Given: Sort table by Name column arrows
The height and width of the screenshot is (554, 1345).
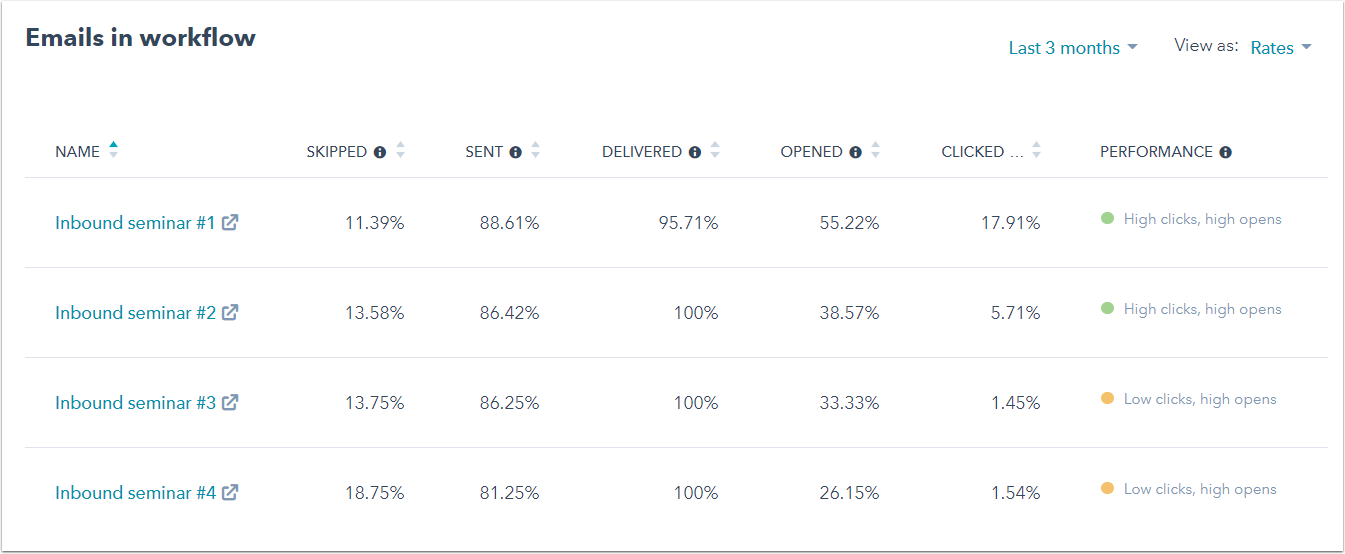Looking at the screenshot, I should point(113,150).
